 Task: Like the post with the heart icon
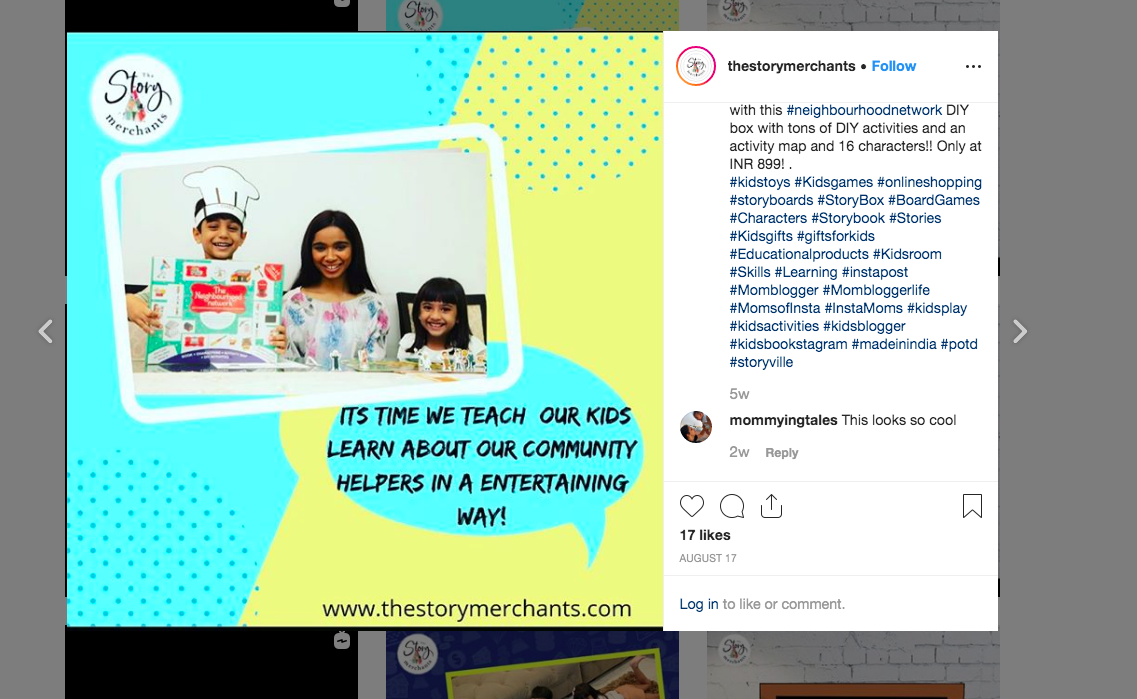[692, 506]
